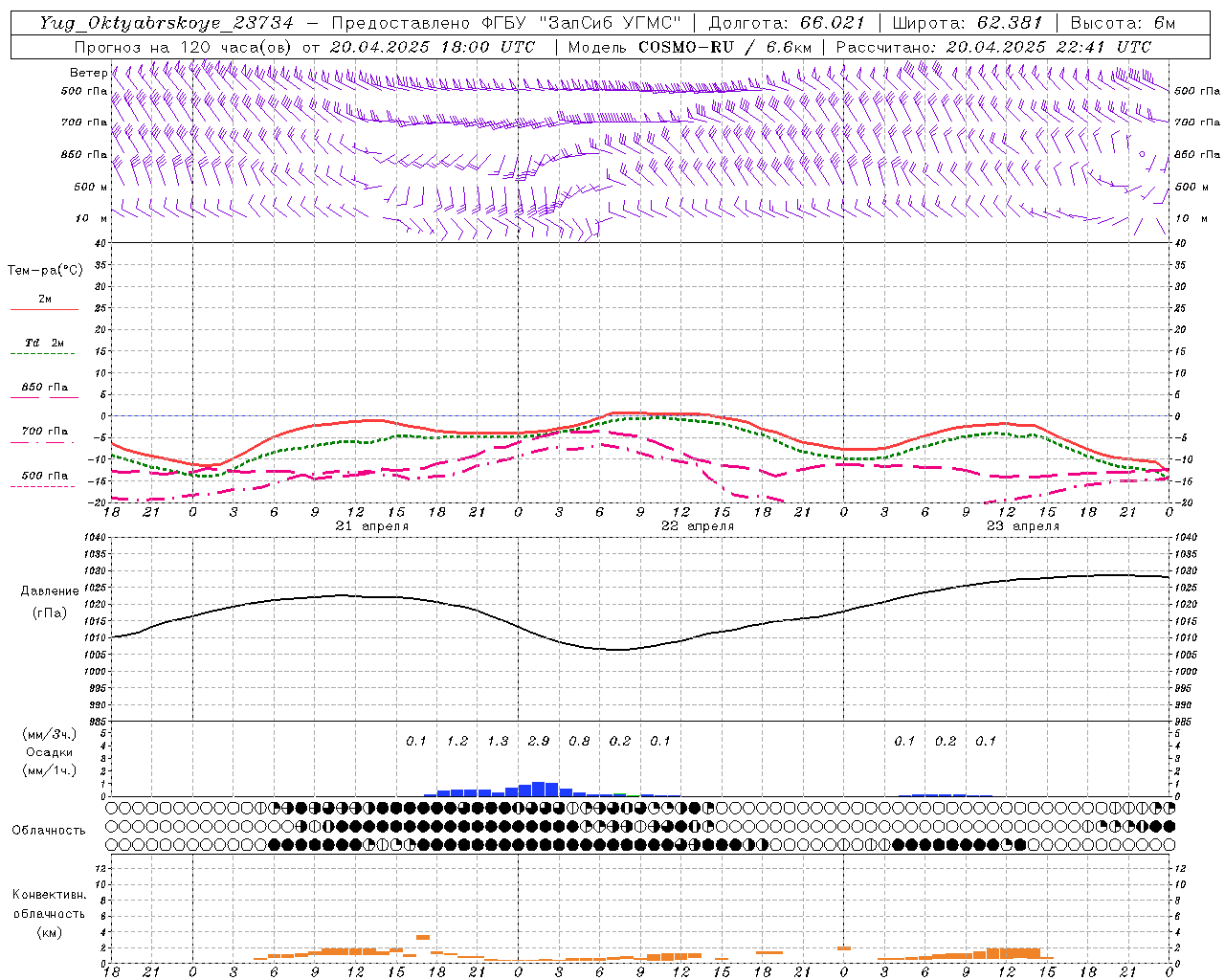Click the 'Рассчитано: 20.04.2025 22:41 UTC' text
This screenshot has width=1225, height=980.
point(993,47)
